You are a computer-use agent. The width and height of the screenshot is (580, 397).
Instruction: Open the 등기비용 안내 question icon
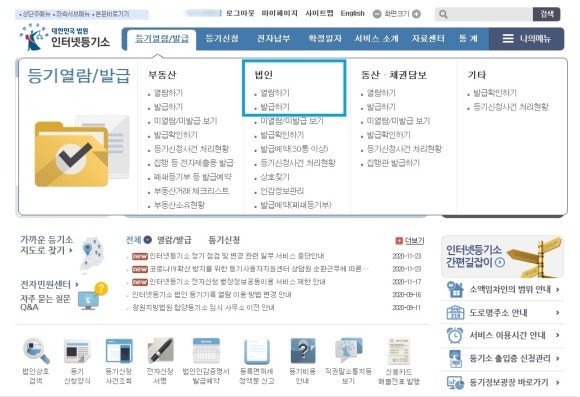(x=303, y=350)
